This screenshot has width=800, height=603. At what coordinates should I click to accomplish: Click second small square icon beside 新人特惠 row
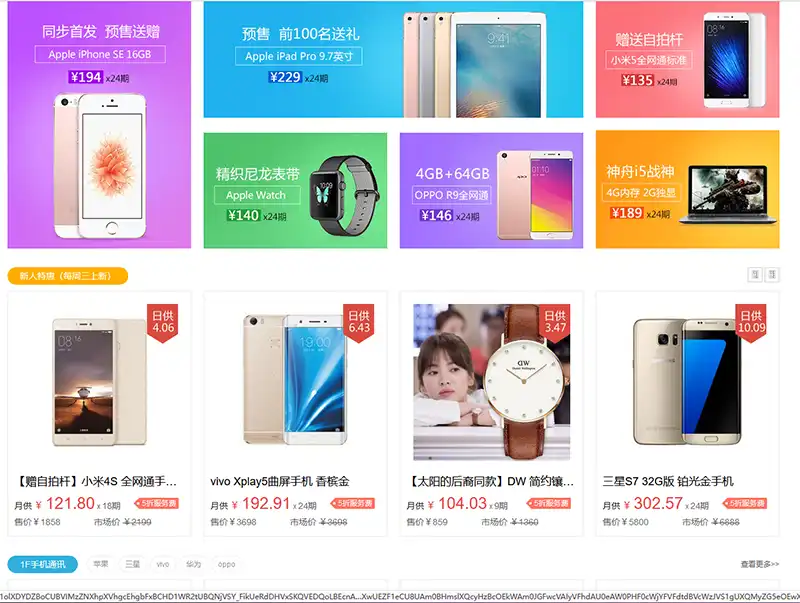(x=772, y=274)
